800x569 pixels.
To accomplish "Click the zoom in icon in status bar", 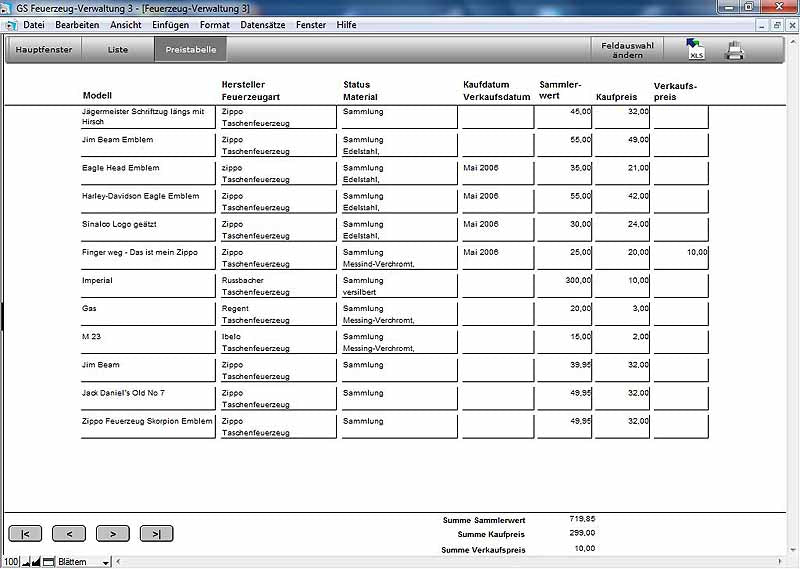I will click(37, 562).
